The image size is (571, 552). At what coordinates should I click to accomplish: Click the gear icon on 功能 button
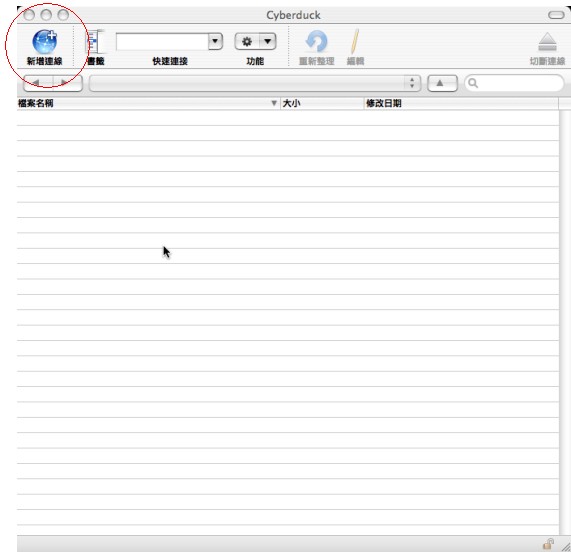point(247,42)
